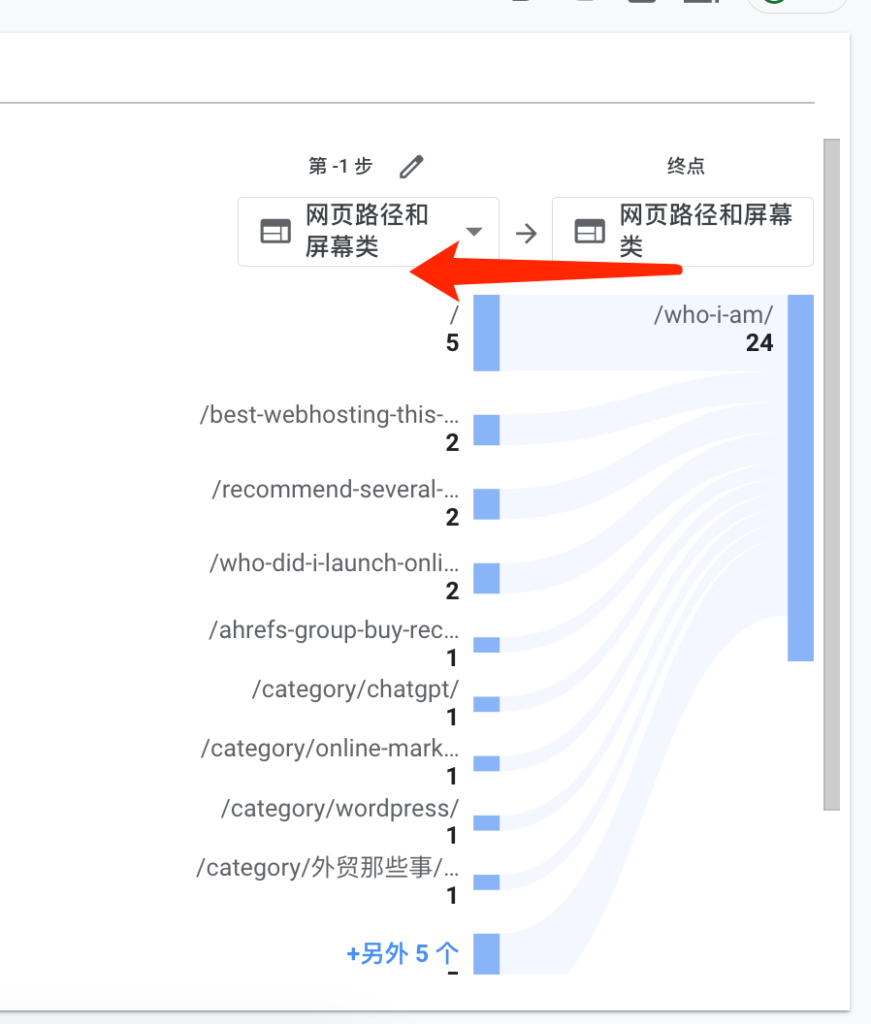Click the 第 -1 步 step header text

point(340,166)
